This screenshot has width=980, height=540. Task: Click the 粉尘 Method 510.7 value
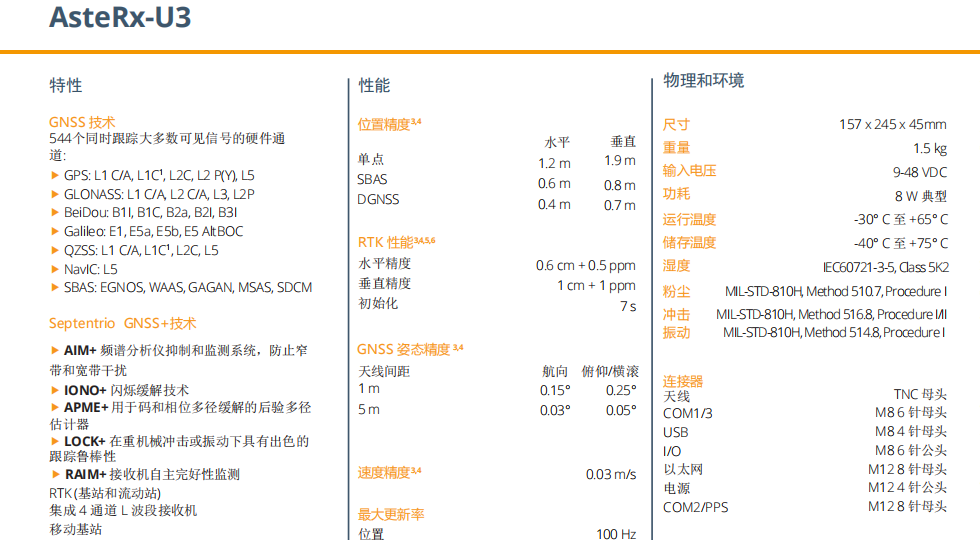tap(836, 291)
